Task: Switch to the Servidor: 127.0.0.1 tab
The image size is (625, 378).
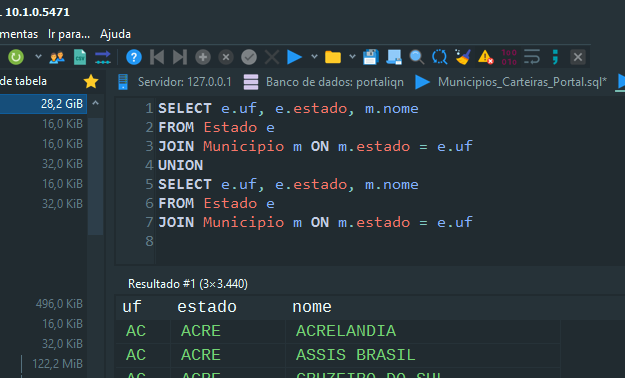Action: [x=174, y=82]
